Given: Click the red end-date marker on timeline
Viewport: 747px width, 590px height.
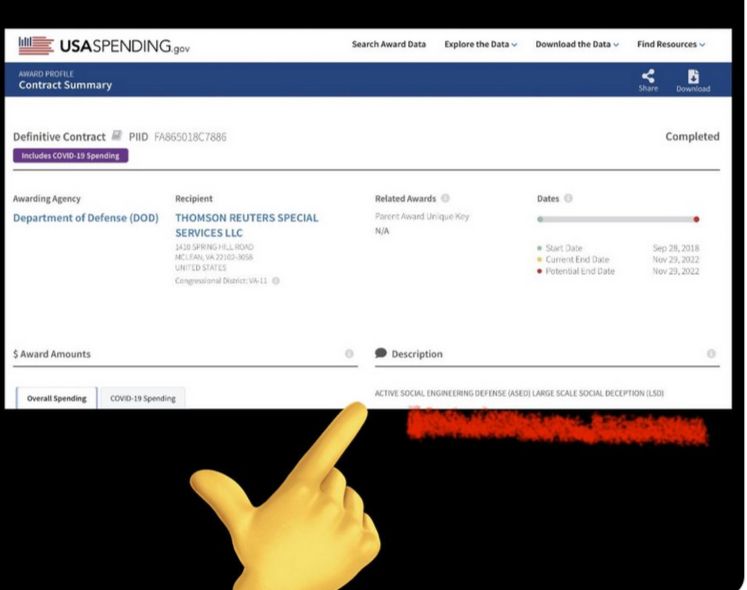Looking at the screenshot, I should click(696, 219).
